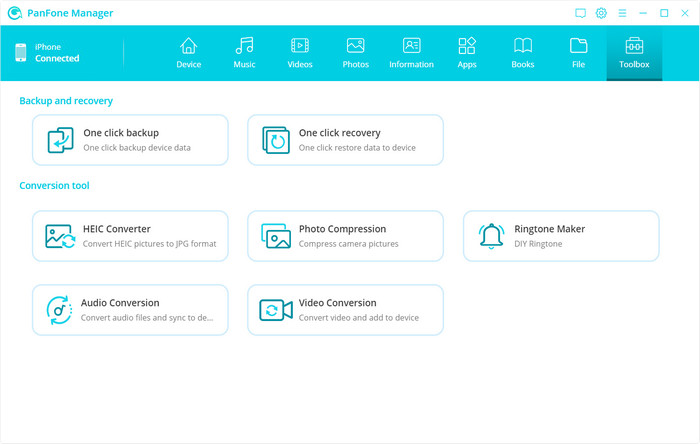700x444 pixels.
Task: Select the Toolbox tab label
Action: [x=634, y=64]
